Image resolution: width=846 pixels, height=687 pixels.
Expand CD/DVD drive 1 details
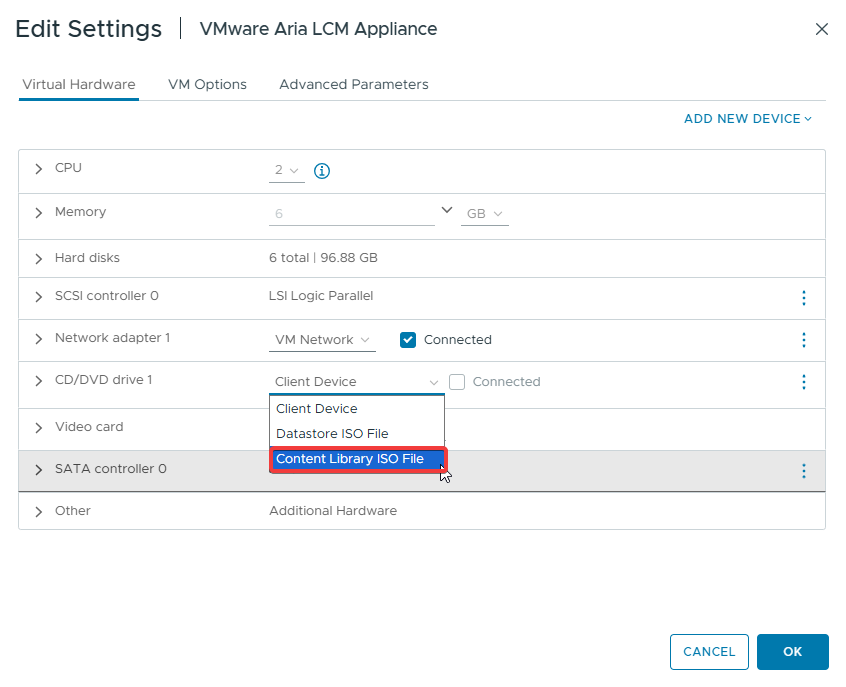coord(38,381)
